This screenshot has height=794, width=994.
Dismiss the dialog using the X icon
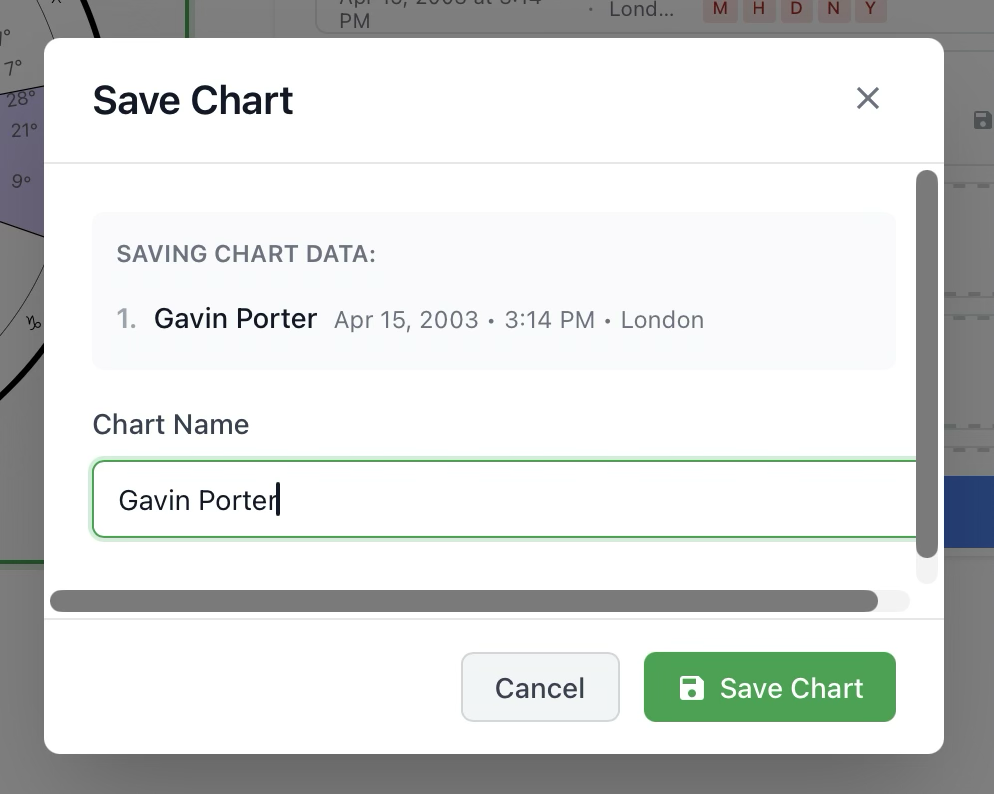[867, 98]
